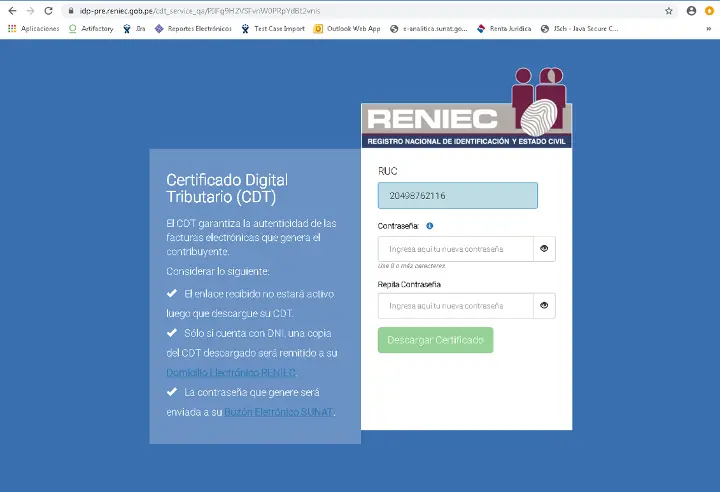The height and width of the screenshot is (492, 720).
Task: Click into the Contraseña password input
Action: 455,248
